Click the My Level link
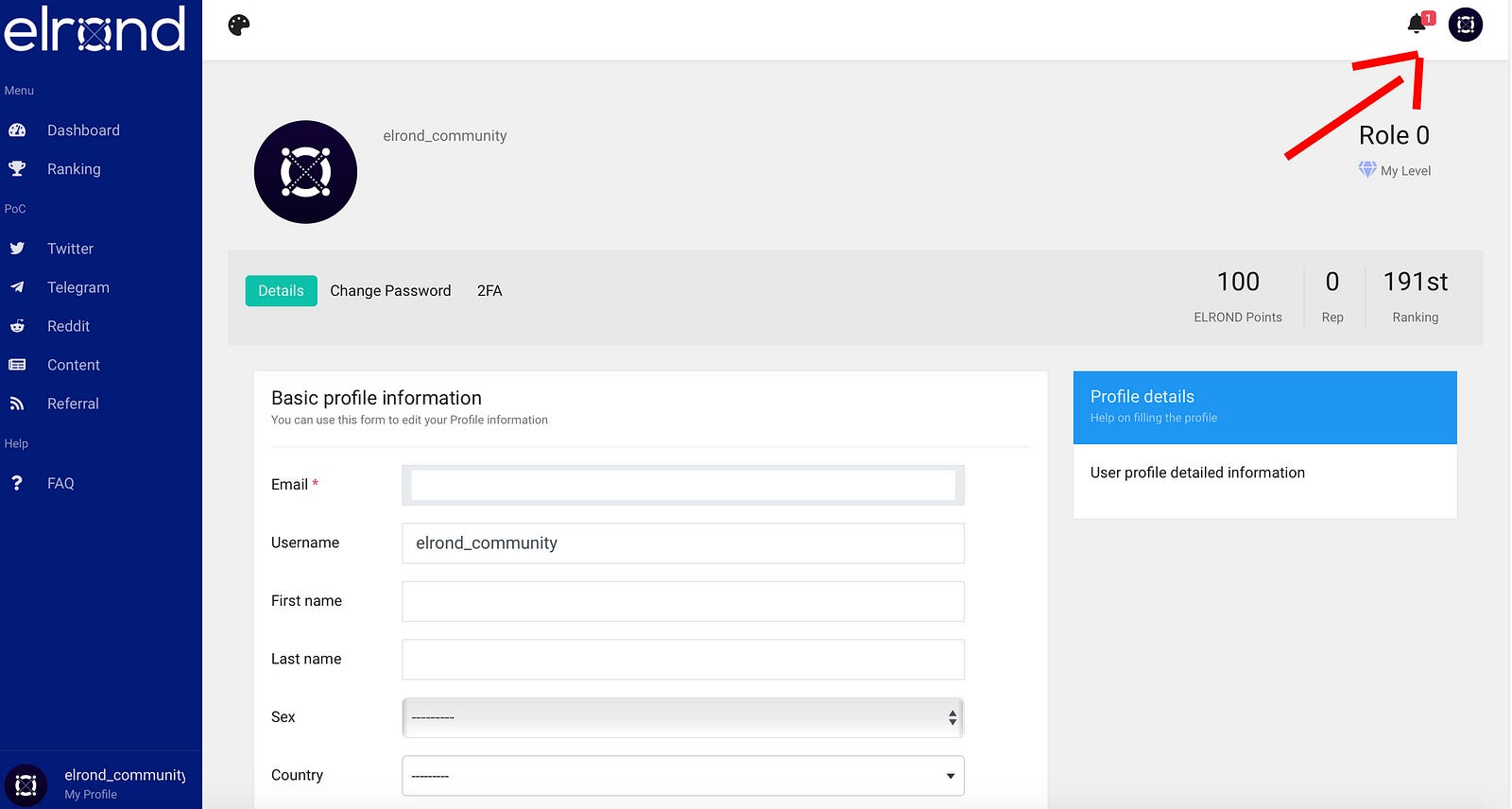This screenshot has height=809, width=1512. [1405, 171]
